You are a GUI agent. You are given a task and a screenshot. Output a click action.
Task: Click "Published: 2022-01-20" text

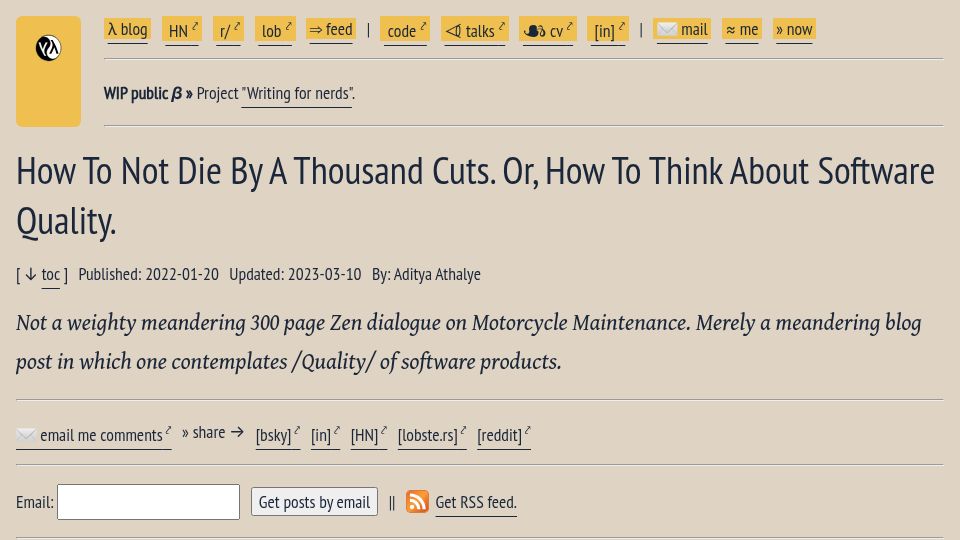click(x=148, y=274)
